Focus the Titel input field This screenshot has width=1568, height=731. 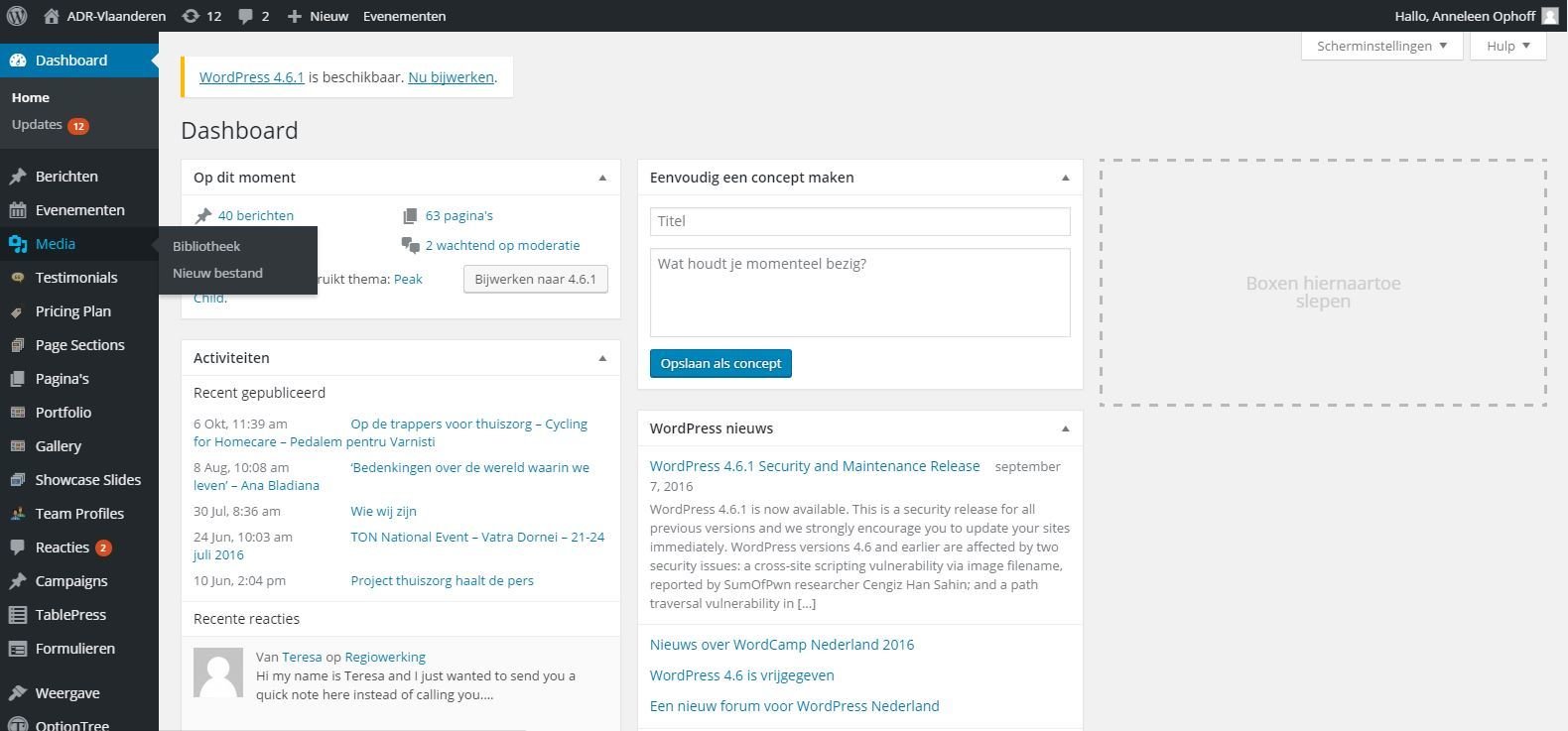[x=860, y=221]
